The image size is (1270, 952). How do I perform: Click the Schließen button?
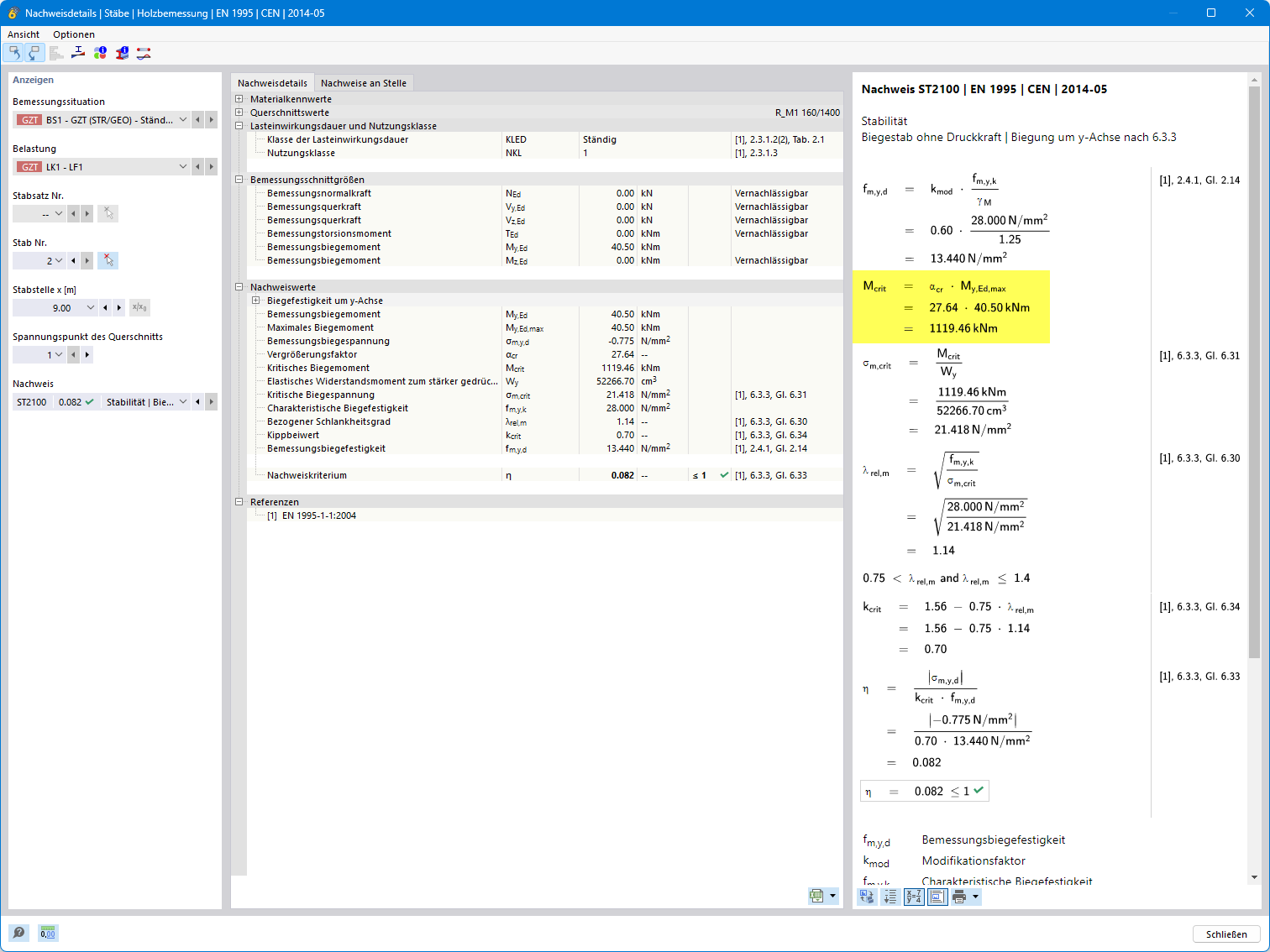[1226, 934]
